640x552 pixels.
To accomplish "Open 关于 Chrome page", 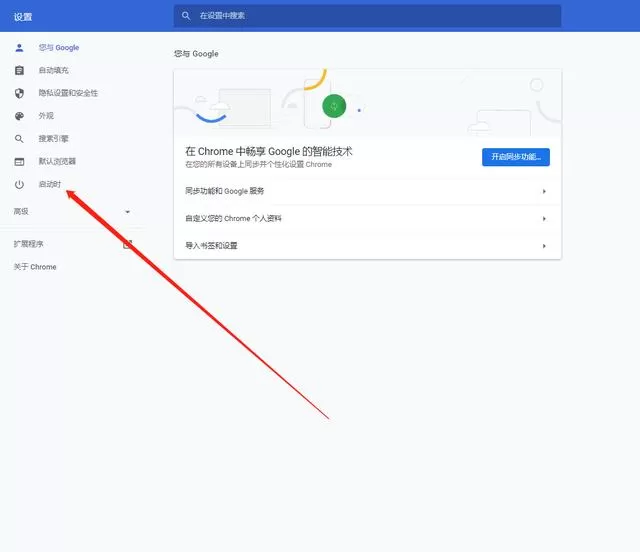I will click(x=35, y=267).
